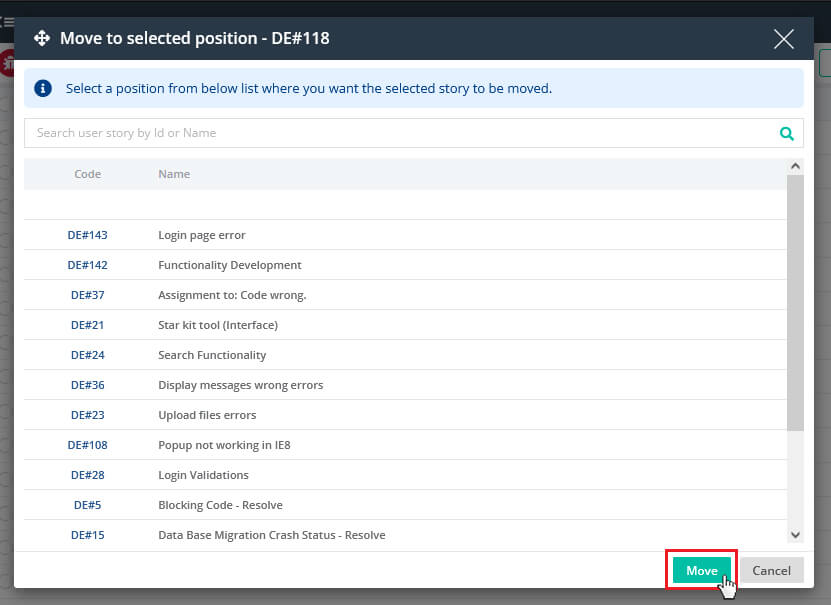Image resolution: width=831 pixels, height=605 pixels.
Task: Select DE#108 Popup not working in IE8
Action: pos(405,445)
